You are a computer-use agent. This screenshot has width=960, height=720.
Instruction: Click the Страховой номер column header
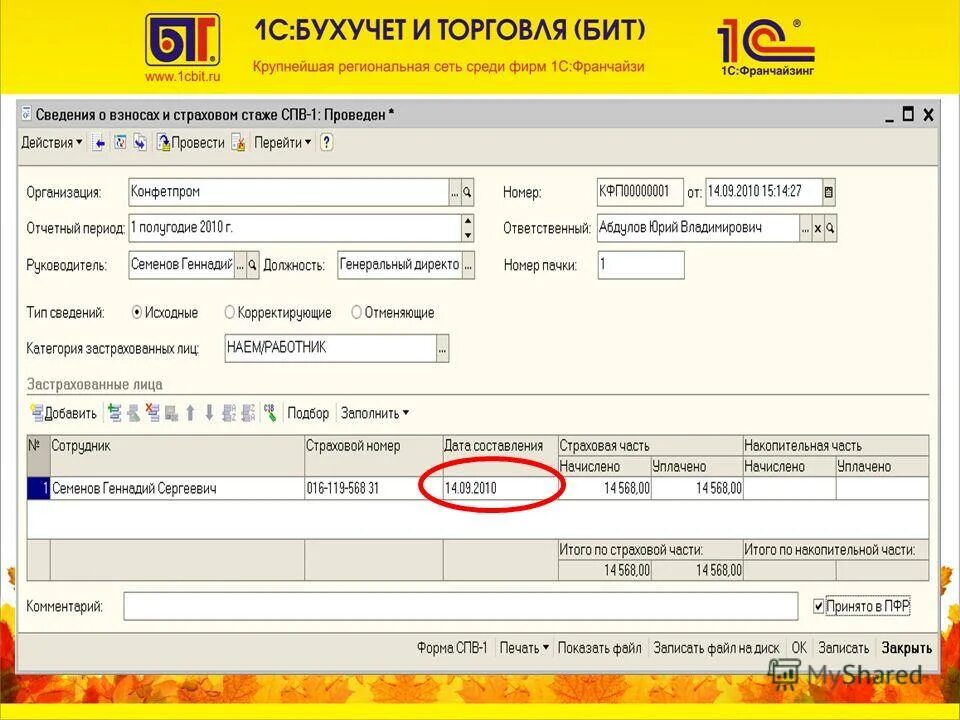point(373,456)
